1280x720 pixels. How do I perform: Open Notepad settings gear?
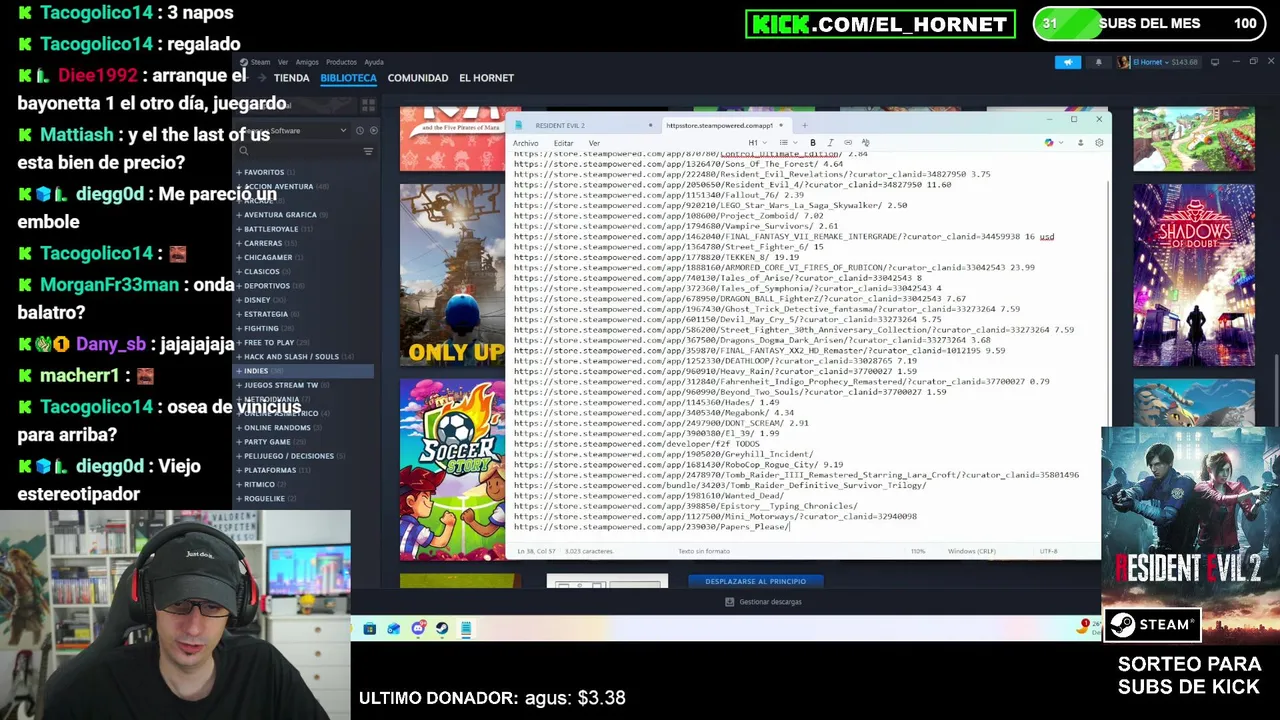click(x=1098, y=143)
